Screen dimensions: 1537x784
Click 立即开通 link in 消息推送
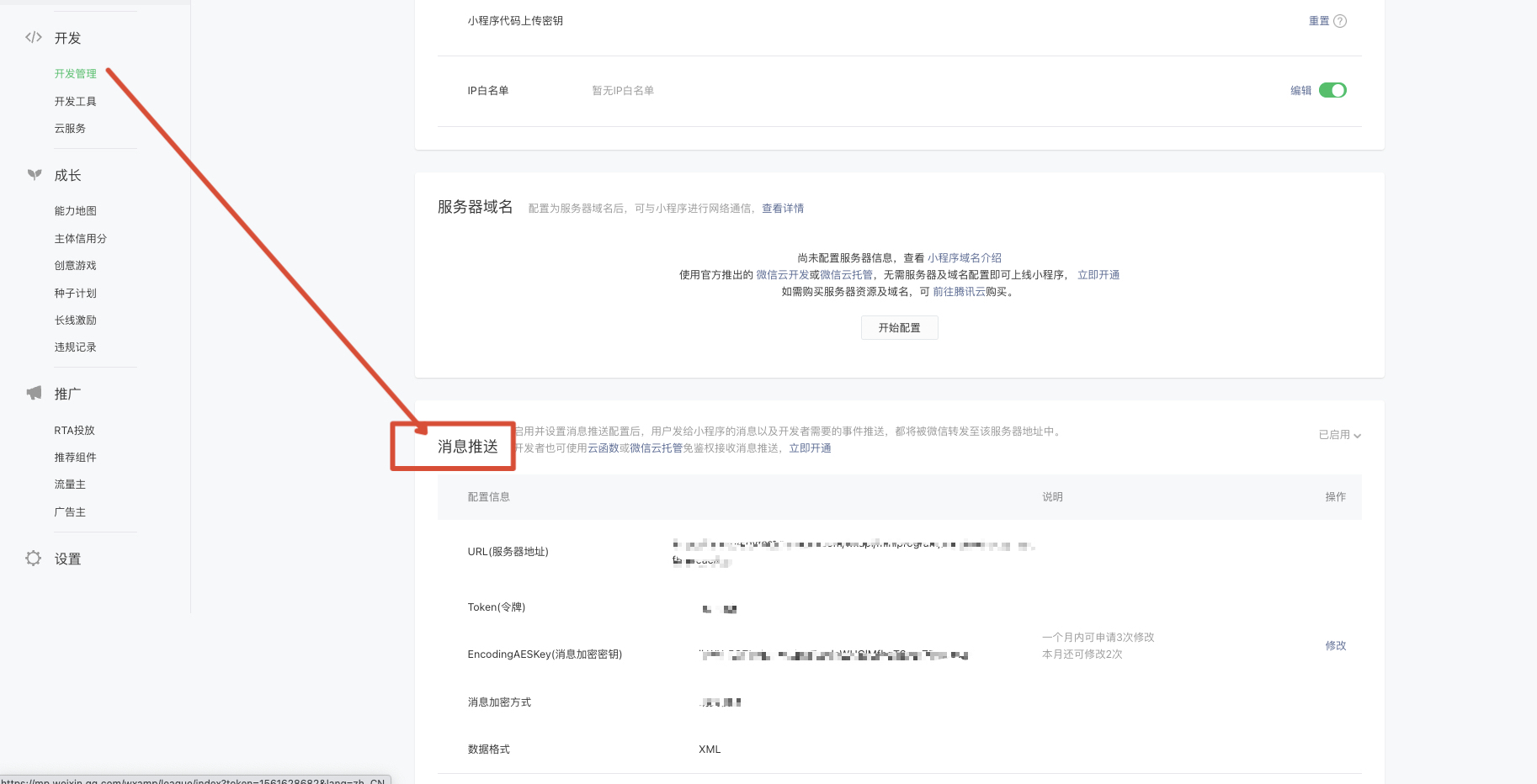[x=810, y=448]
